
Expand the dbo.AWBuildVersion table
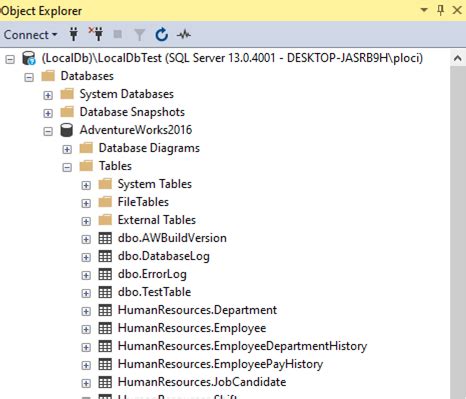(86, 240)
